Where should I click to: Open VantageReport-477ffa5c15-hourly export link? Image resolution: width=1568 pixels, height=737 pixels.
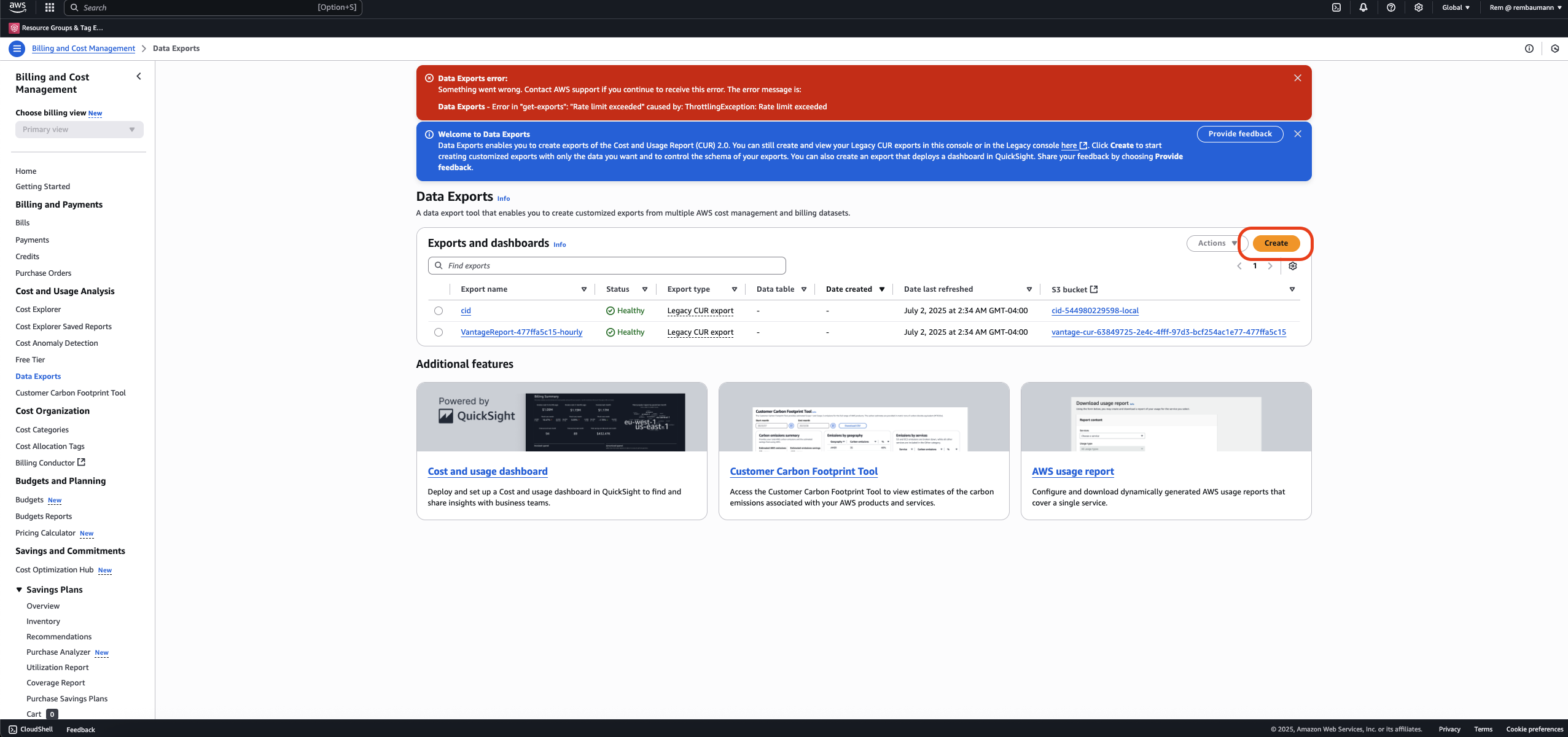pos(521,332)
